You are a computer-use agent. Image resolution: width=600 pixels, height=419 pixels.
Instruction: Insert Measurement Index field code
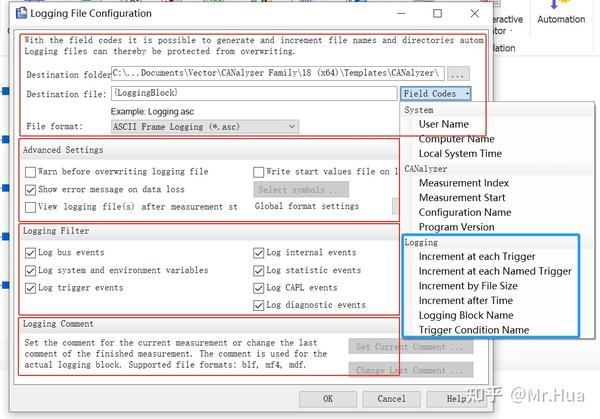pos(463,183)
